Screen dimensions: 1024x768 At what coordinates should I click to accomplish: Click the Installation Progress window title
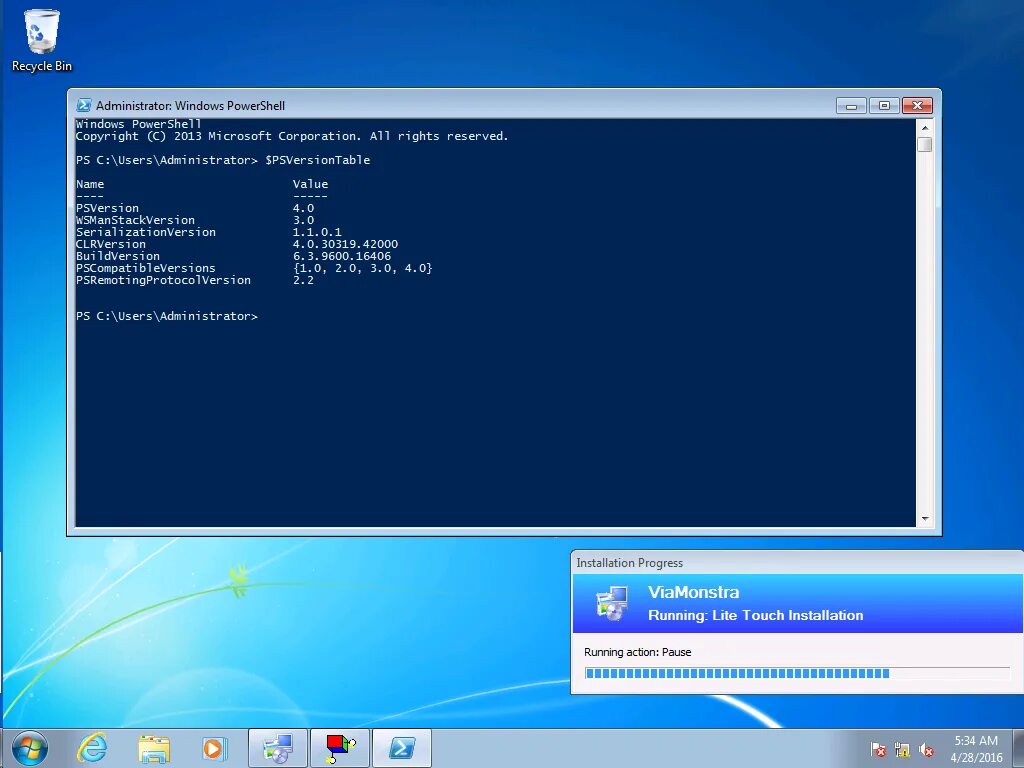[630, 563]
